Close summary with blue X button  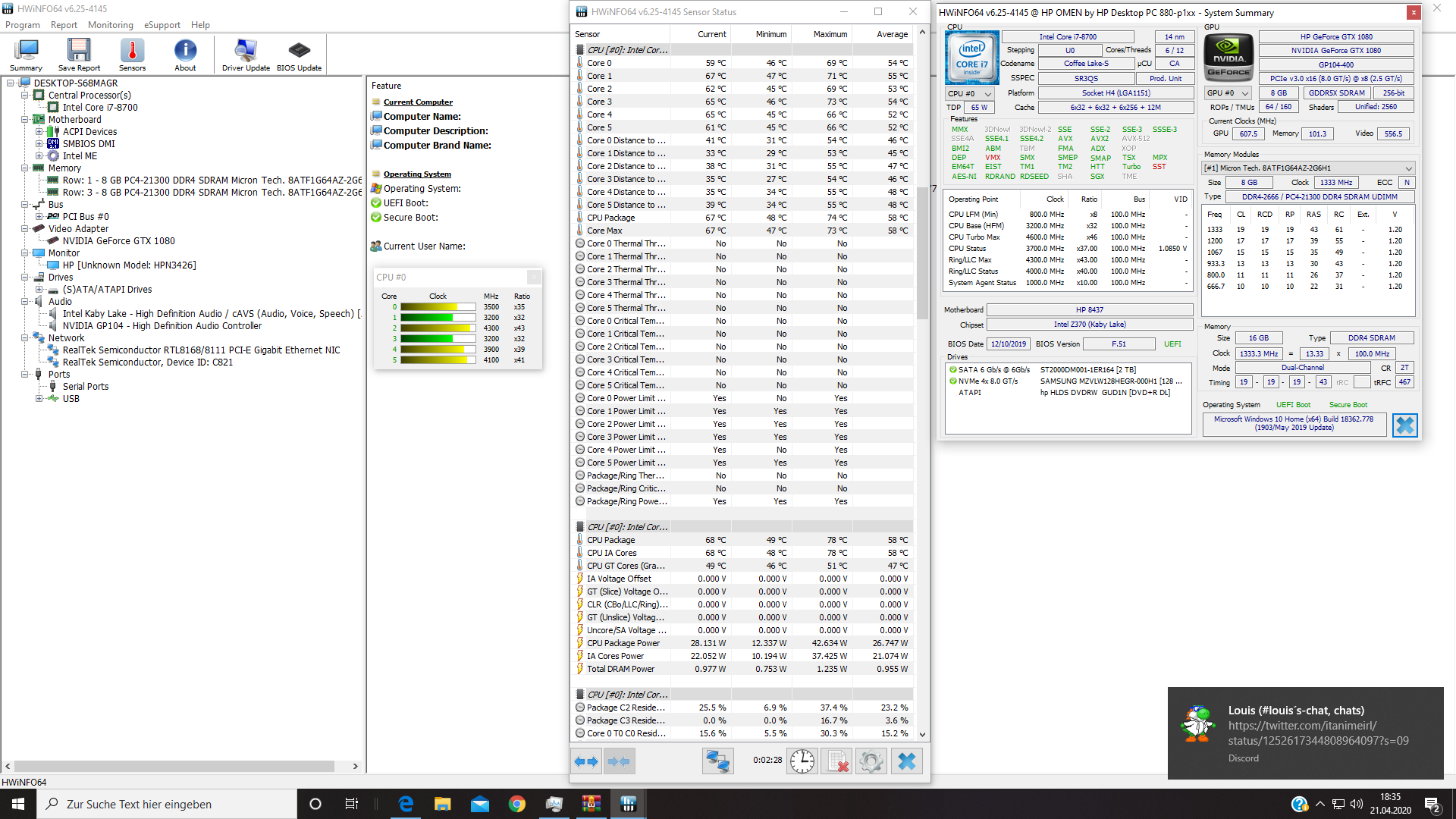pos(1404,425)
